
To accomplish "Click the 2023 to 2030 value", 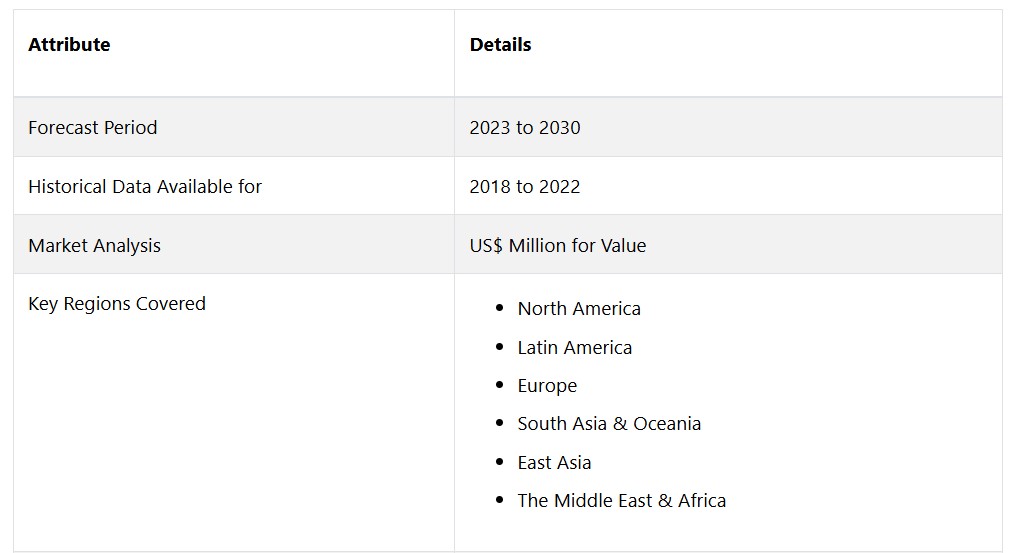I will click(525, 128).
